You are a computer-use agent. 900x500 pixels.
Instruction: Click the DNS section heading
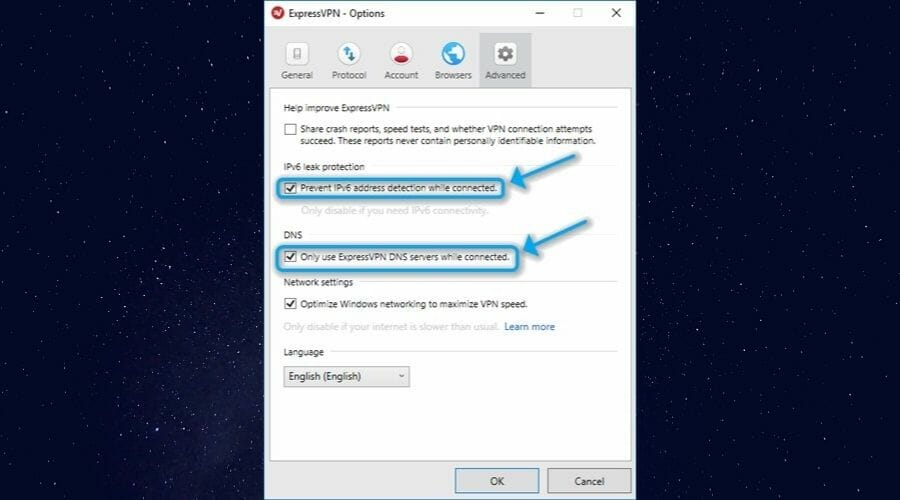point(293,235)
